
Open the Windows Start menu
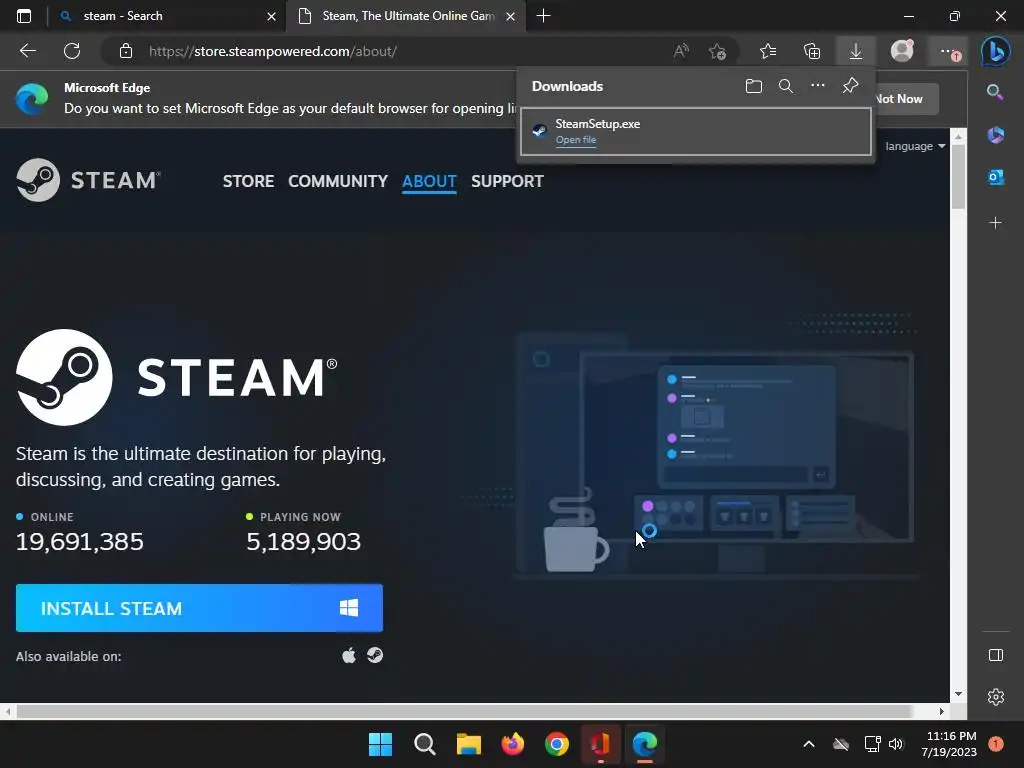(380, 744)
